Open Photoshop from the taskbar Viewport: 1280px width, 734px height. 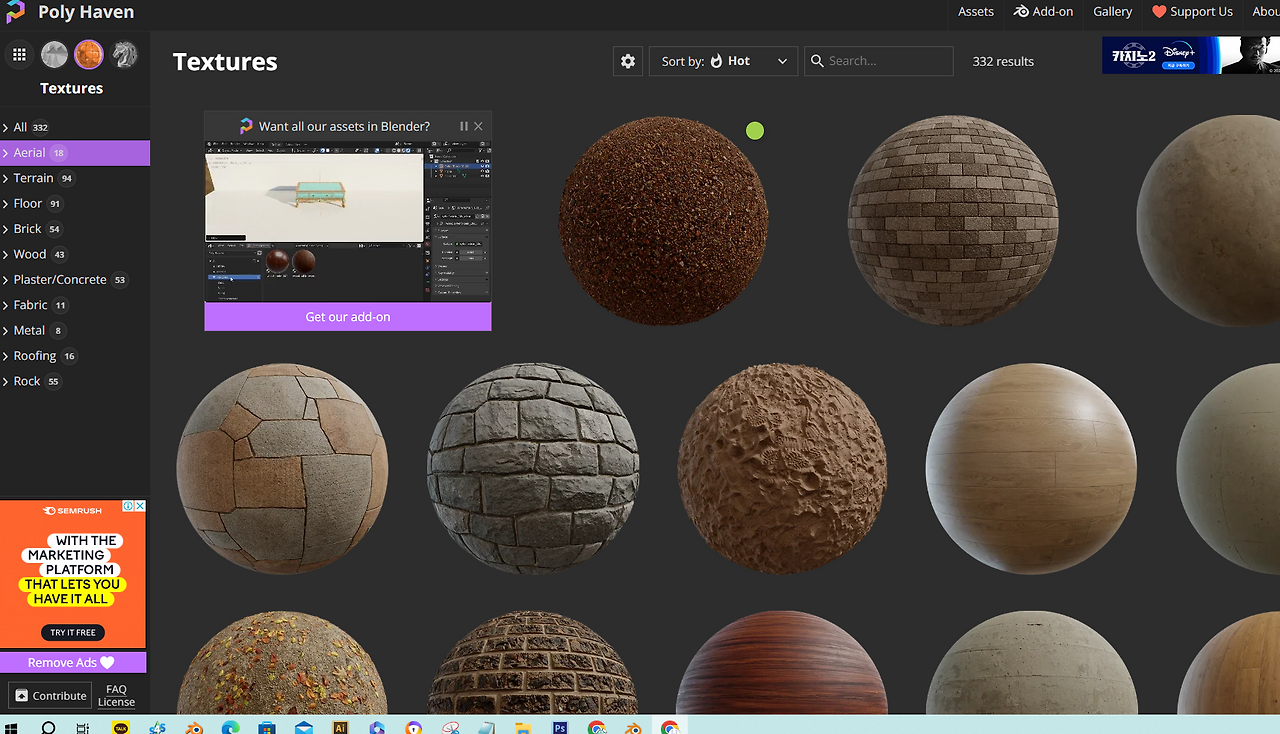pyautogui.click(x=560, y=728)
